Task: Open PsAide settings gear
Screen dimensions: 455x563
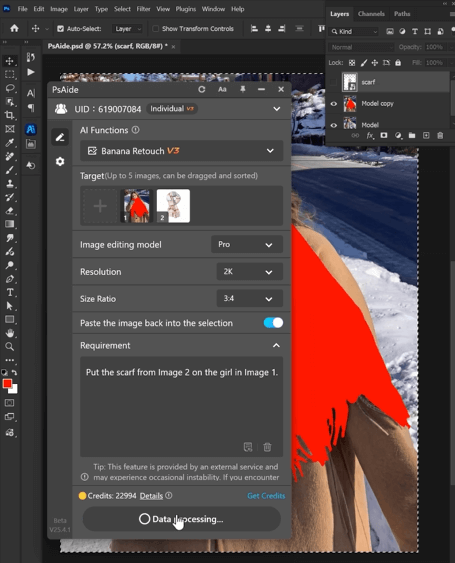Action: pos(60,162)
